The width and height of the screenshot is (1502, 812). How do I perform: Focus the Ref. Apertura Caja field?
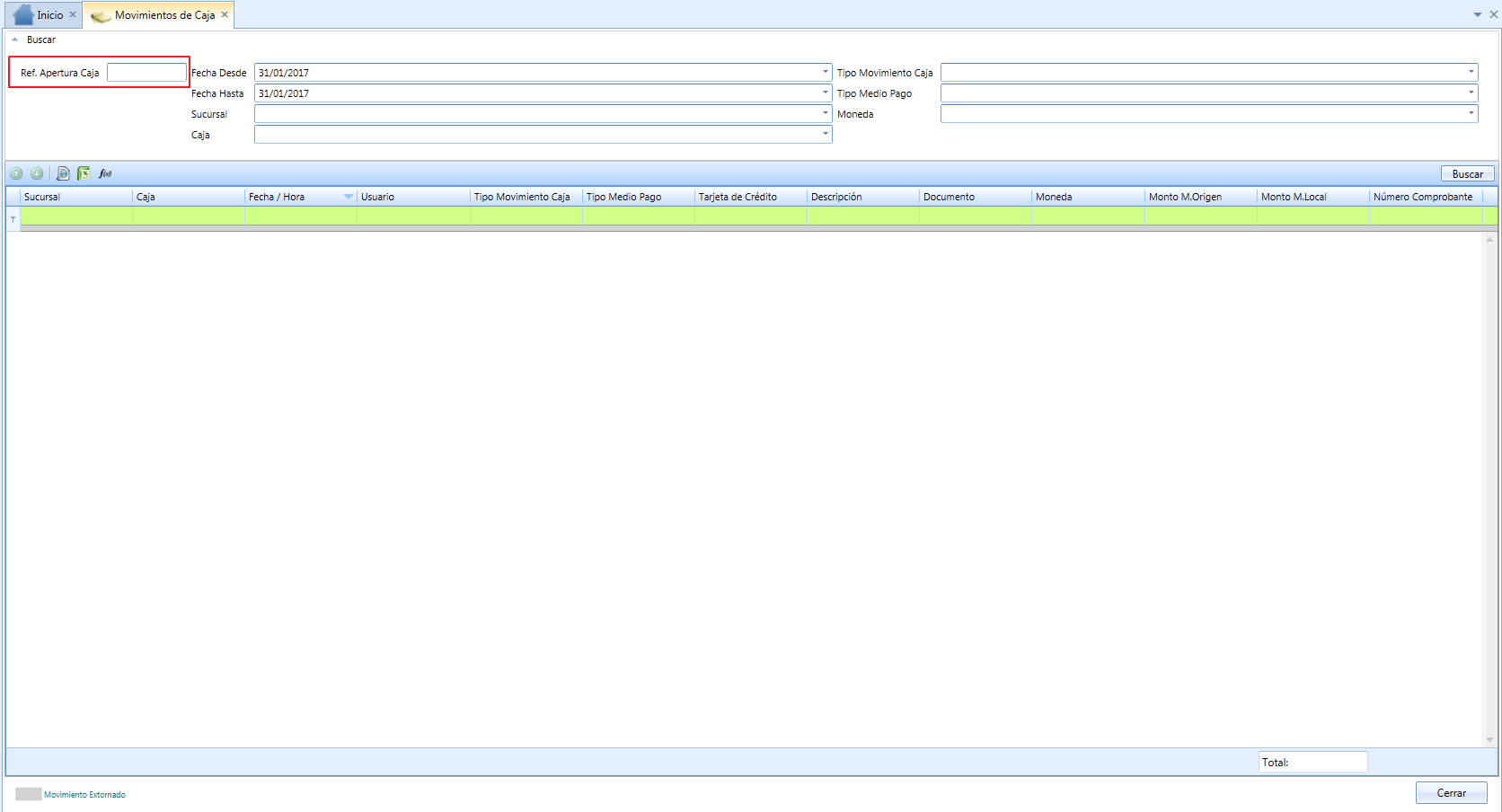pos(146,73)
